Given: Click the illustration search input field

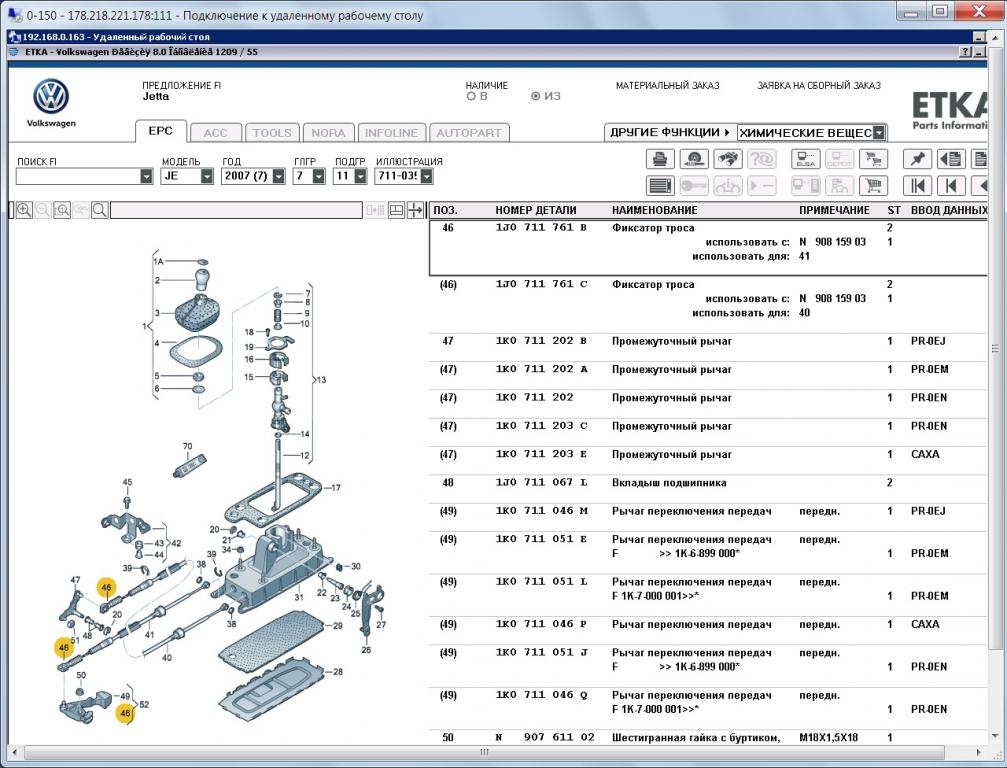Looking at the screenshot, I should 236,210.
